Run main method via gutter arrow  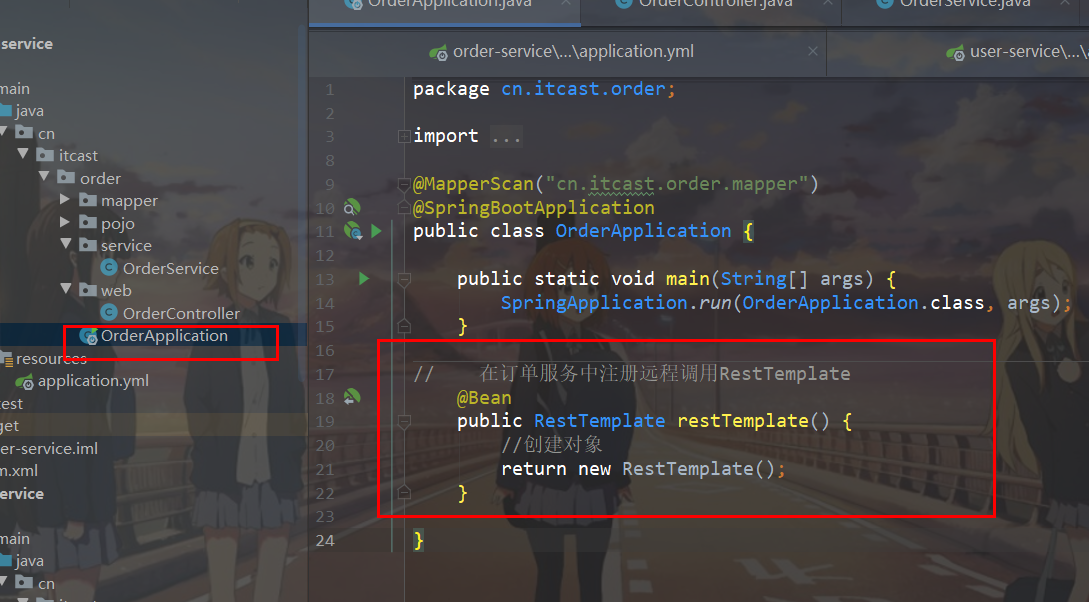click(364, 278)
